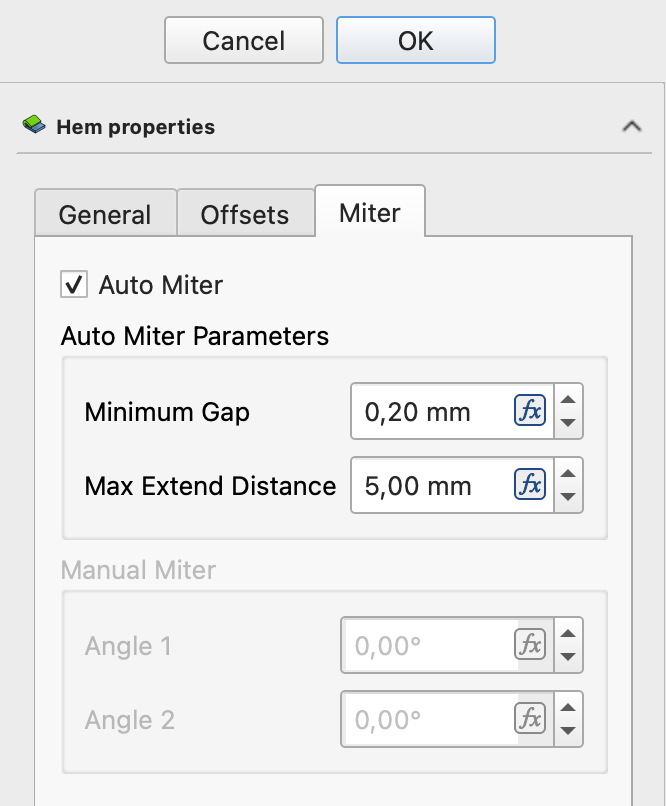Click the fx icon in Angle 2 field
666x806 pixels.
coord(529,719)
